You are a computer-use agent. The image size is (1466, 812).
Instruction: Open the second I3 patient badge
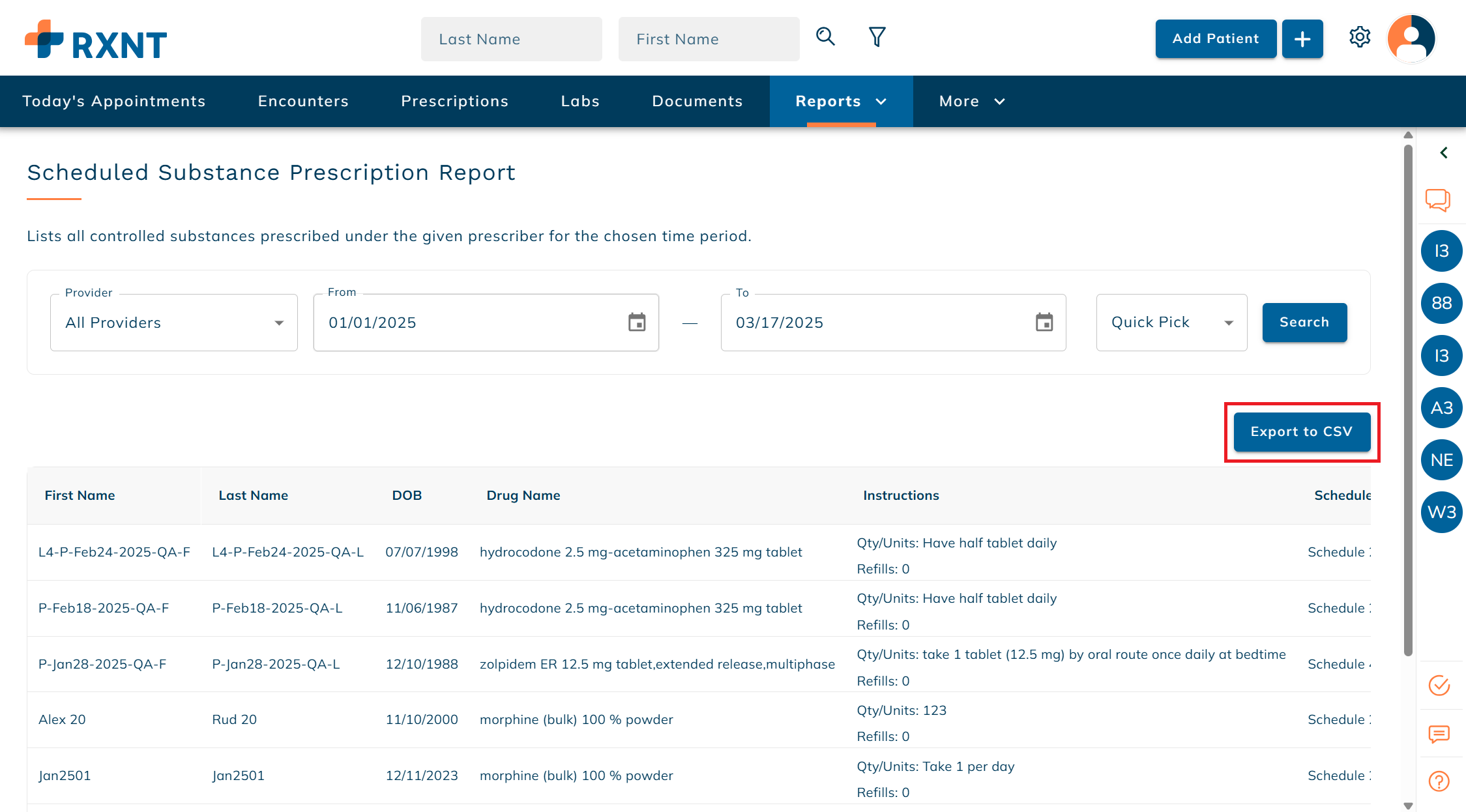[1442, 356]
